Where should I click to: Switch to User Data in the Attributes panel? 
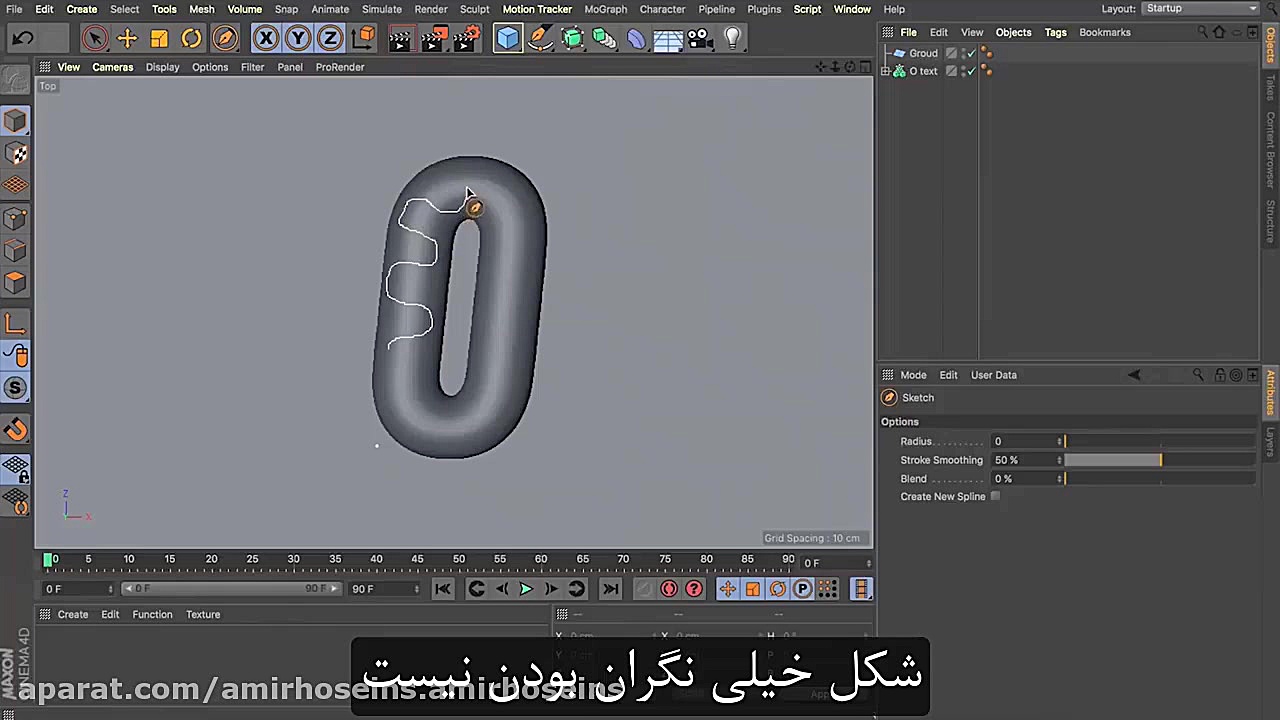(x=993, y=374)
